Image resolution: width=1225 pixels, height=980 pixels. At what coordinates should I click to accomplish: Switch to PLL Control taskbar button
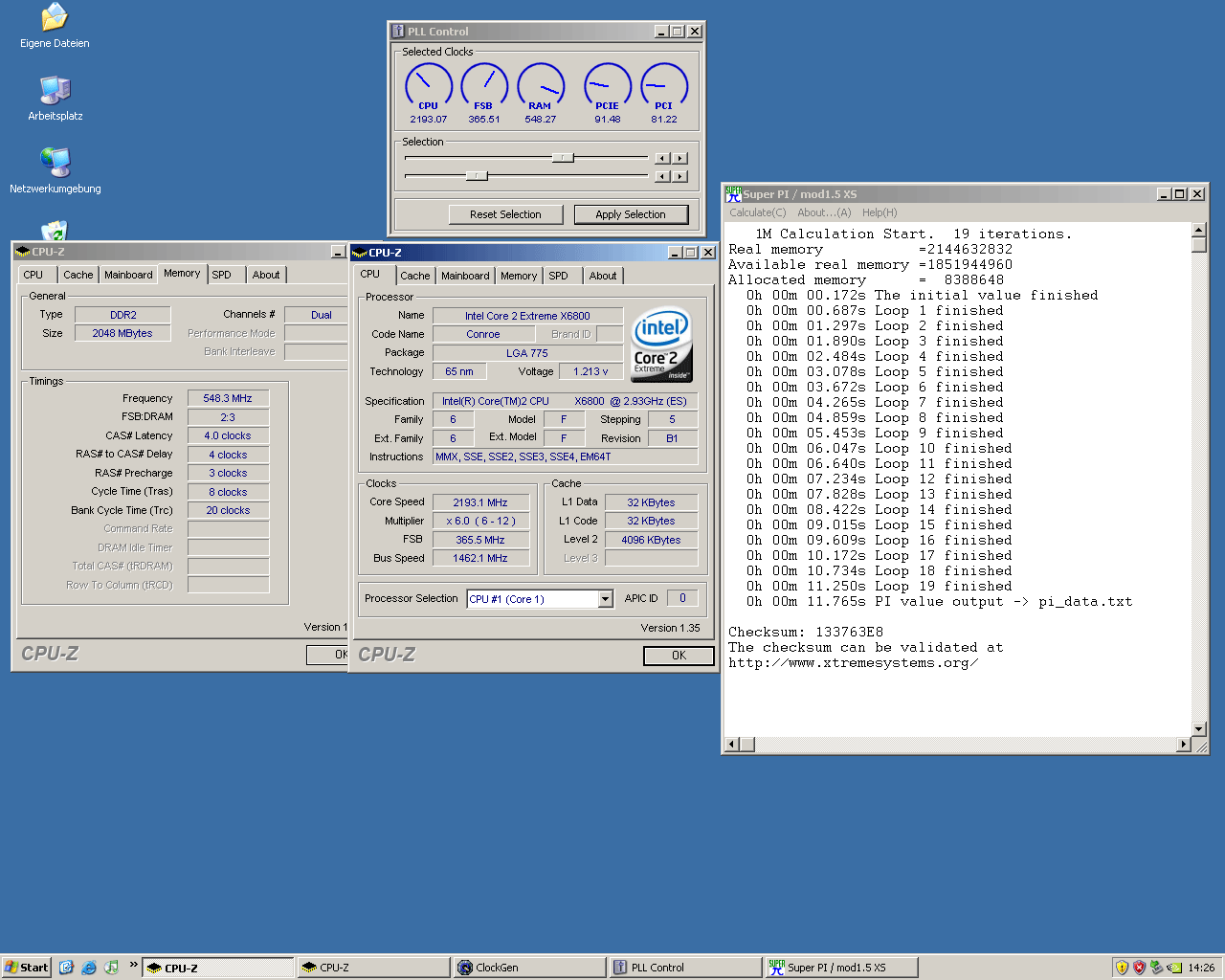[684, 968]
